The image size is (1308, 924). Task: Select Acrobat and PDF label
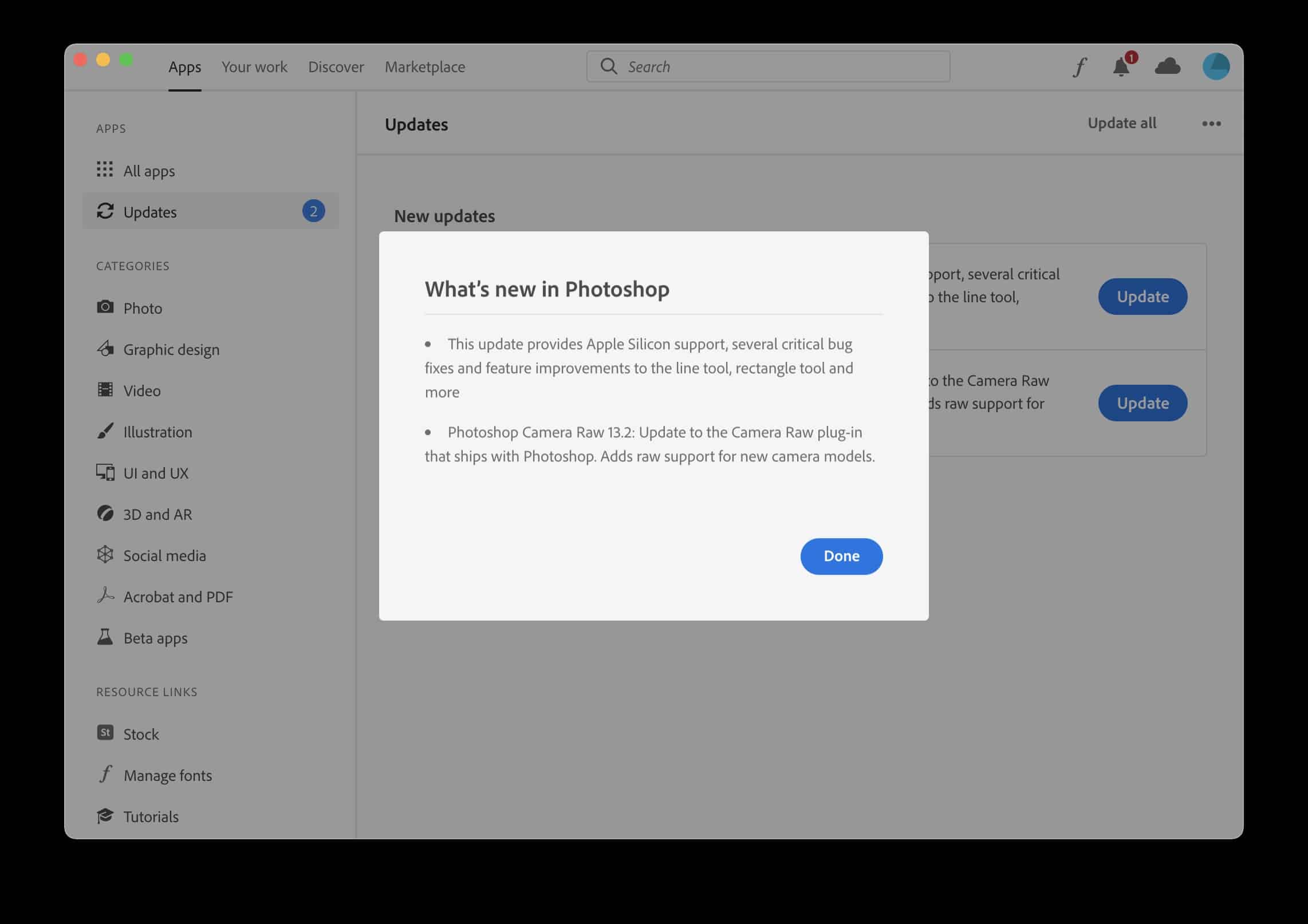pos(178,597)
